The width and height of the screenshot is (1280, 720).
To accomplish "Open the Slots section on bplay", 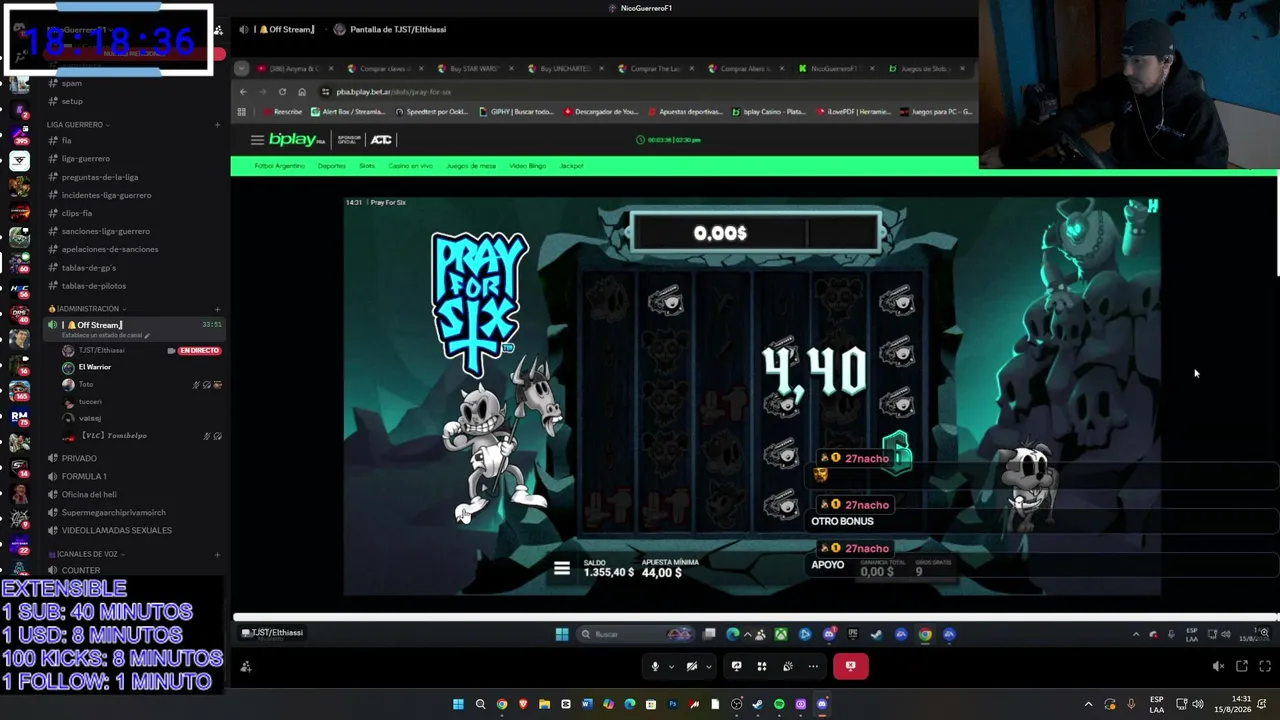I will tap(367, 166).
